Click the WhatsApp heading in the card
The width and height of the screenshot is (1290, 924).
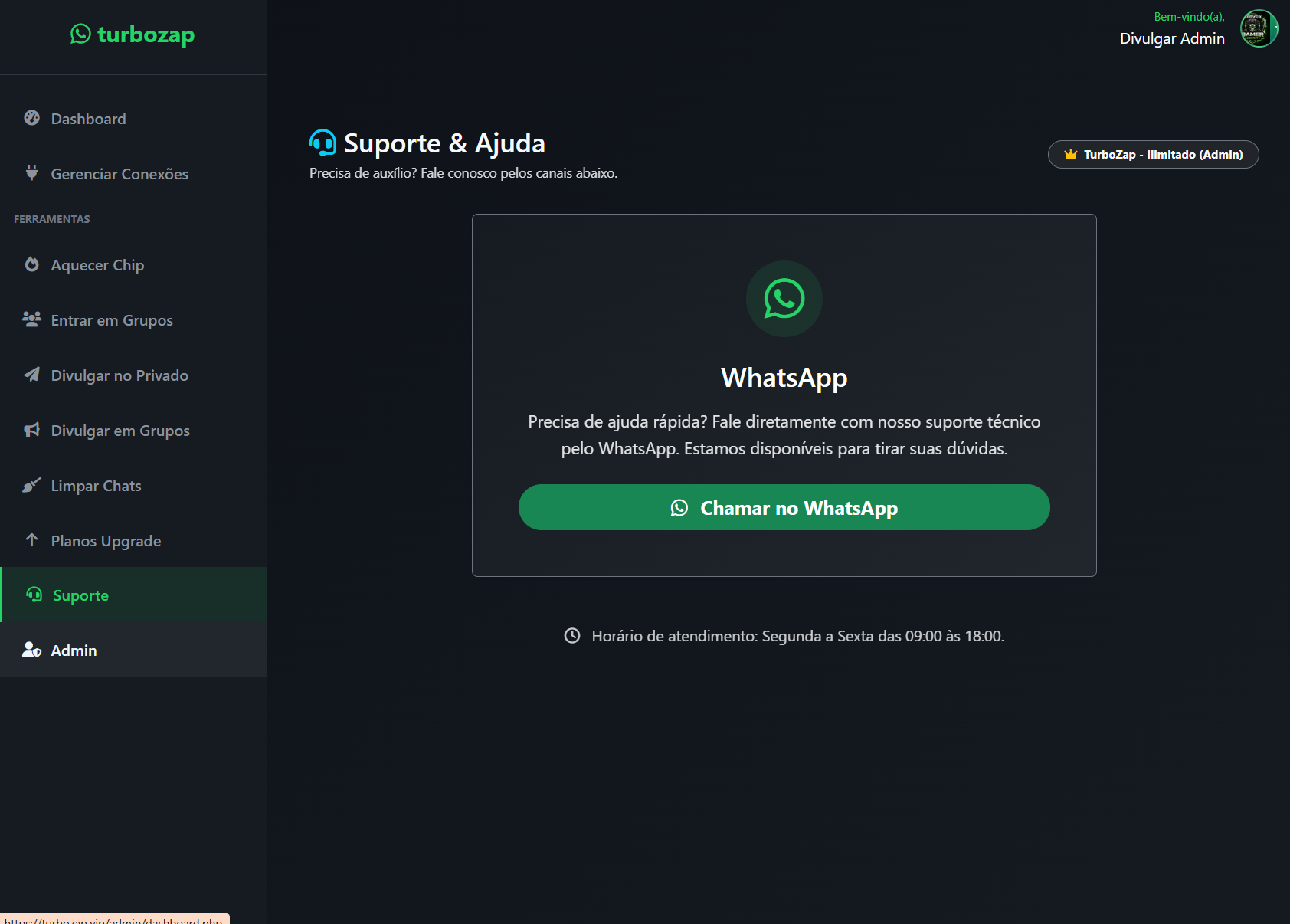[x=784, y=378]
